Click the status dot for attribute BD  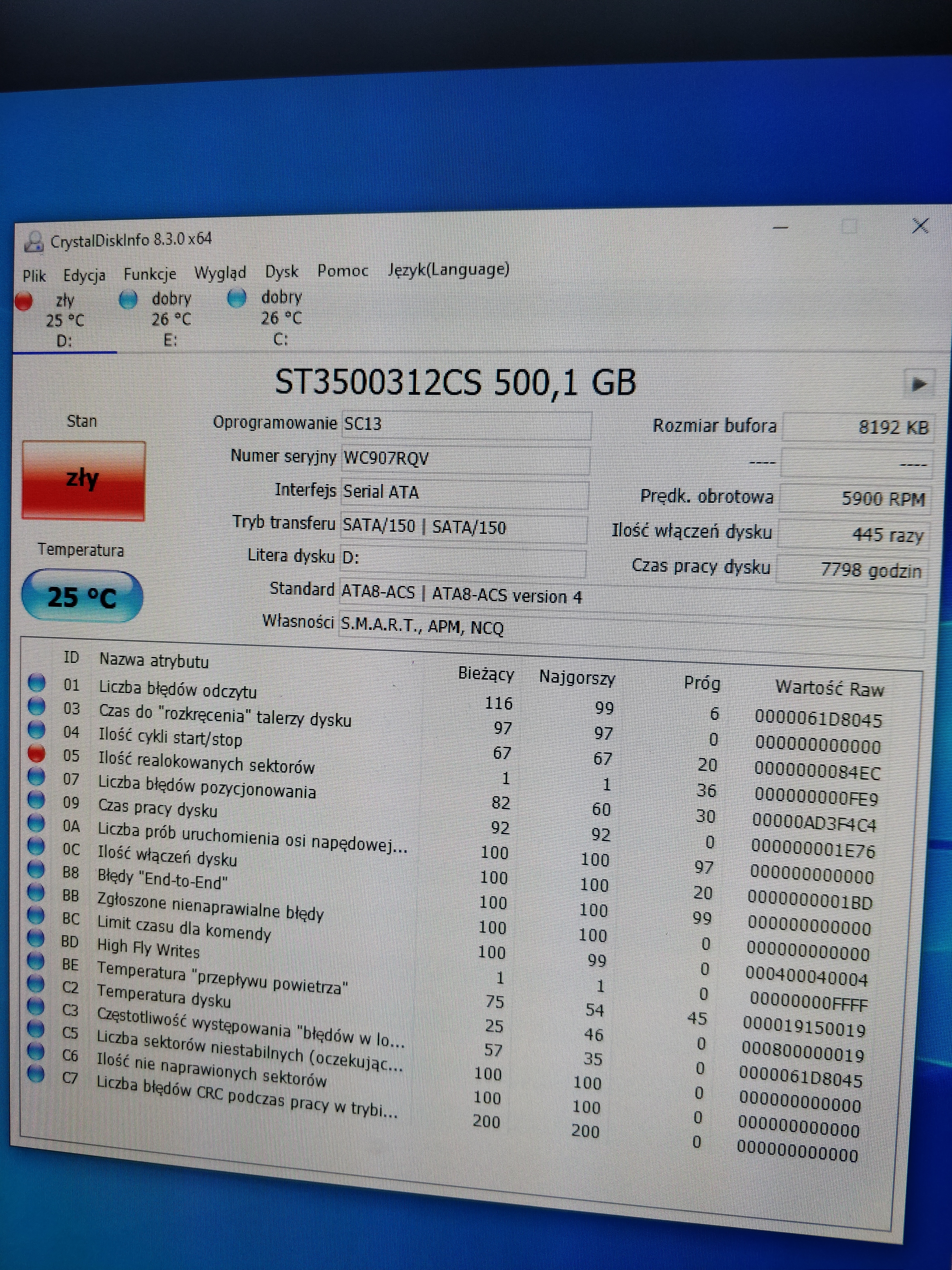click(36, 938)
